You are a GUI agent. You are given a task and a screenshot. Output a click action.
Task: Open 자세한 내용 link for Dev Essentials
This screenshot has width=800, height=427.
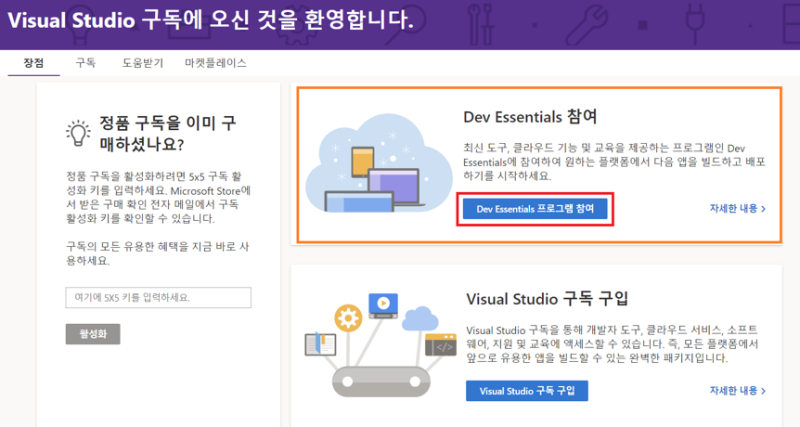coord(737,209)
